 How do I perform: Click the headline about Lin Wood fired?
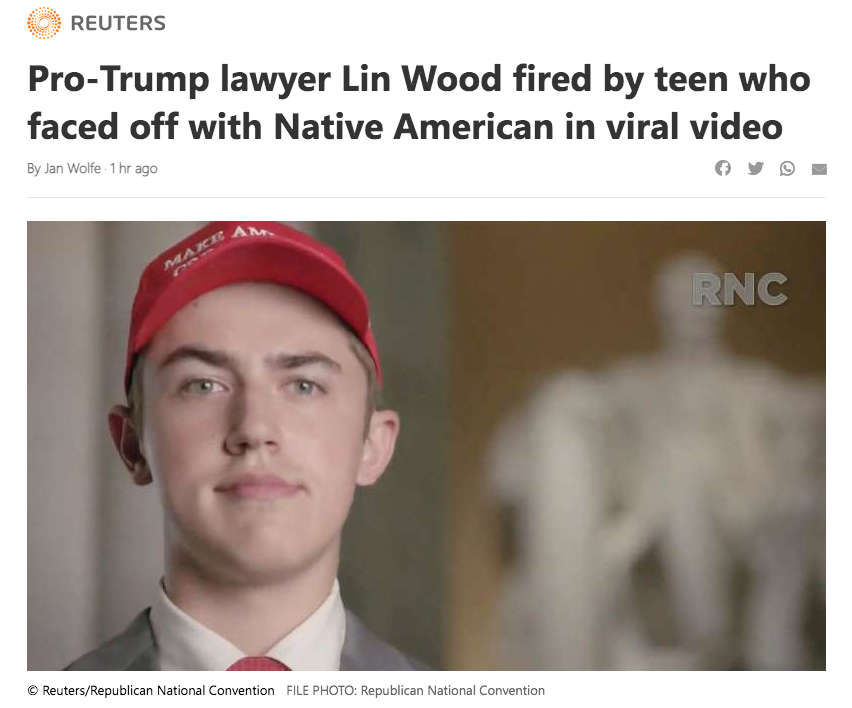pos(419,103)
